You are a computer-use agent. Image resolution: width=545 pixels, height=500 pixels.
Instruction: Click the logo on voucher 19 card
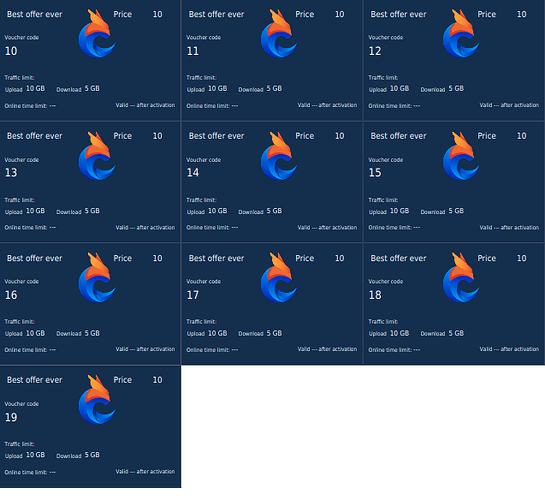[97, 400]
